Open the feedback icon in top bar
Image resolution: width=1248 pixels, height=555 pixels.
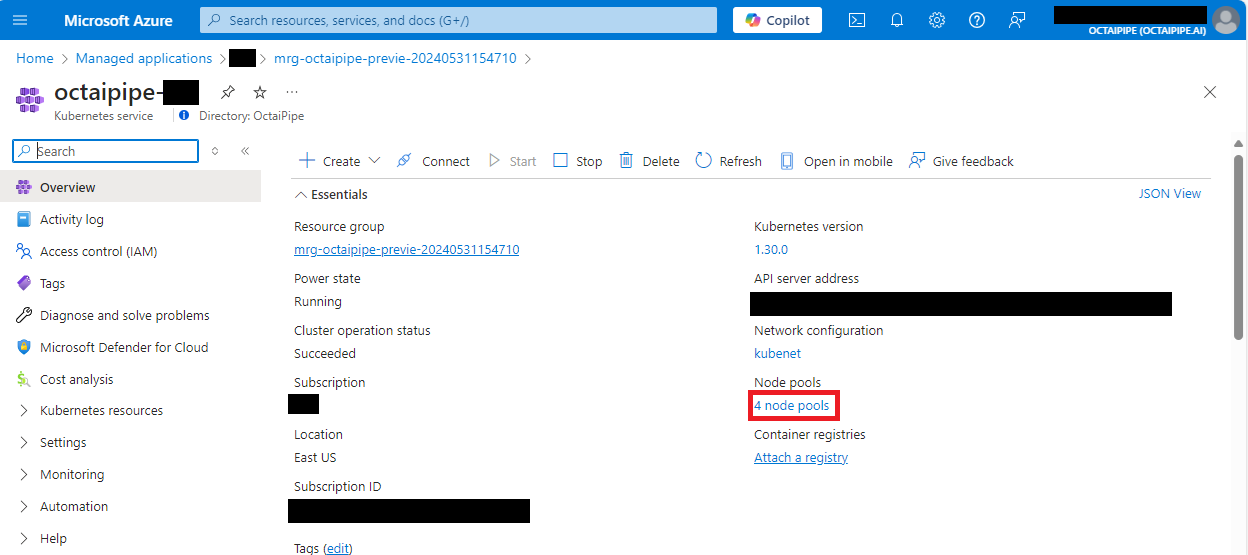pos(1017,20)
